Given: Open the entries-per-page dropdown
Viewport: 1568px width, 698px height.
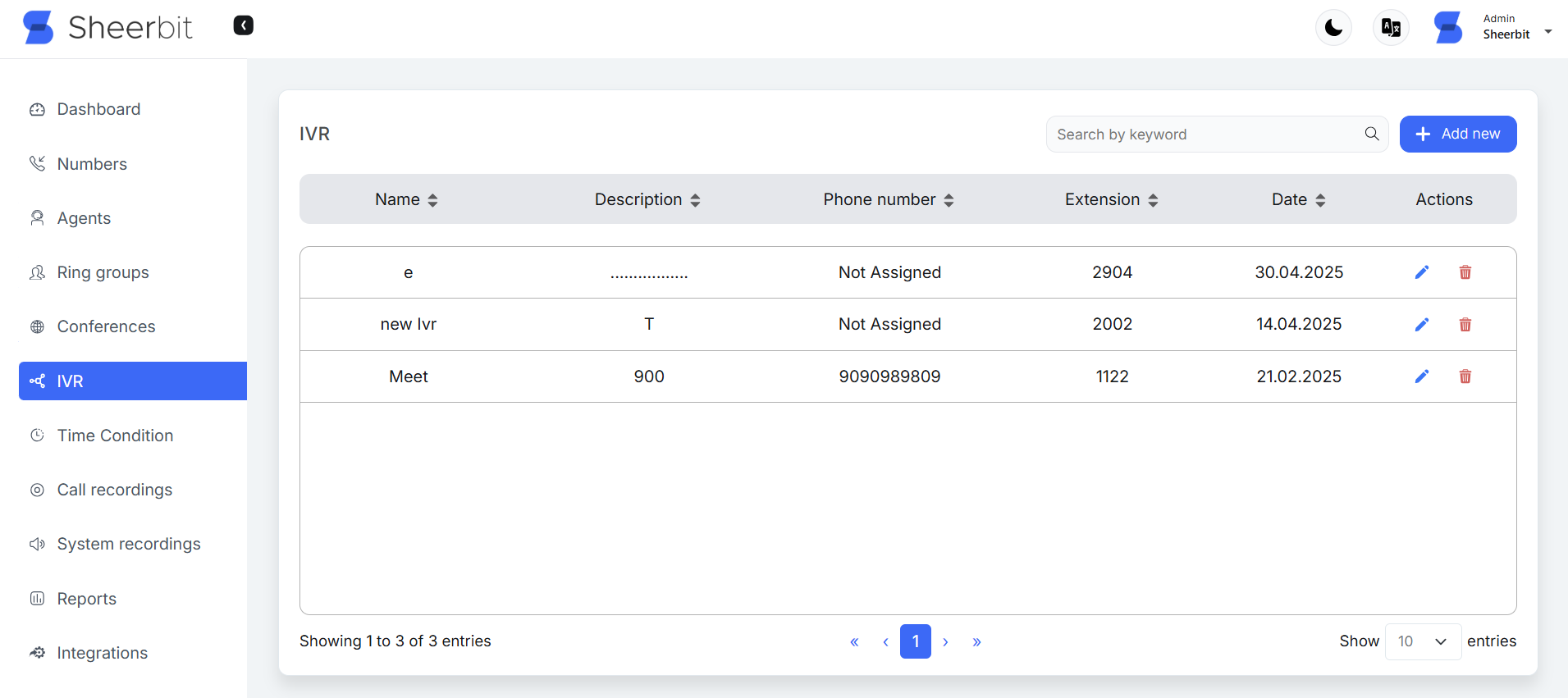Looking at the screenshot, I should point(1422,641).
